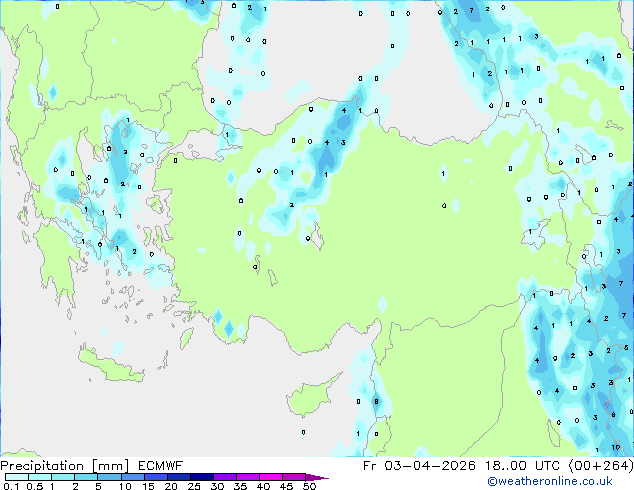Click the 10–15 mm legend swatch
The height and width of the screenshot is (490, 634).
(x=133, y=477)
